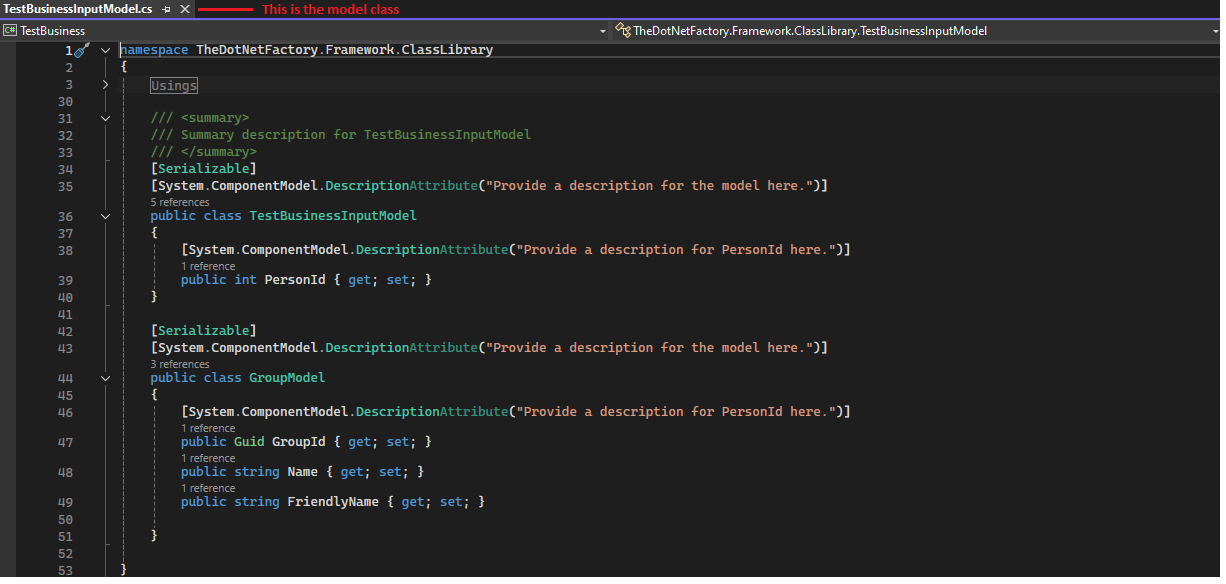Image resolution: width=1226 pixels, height=584 pixels.
Task: Collapse the TestBusinessInputModel class on line 36
Action: pyautogui.click(x=105, y=216)
